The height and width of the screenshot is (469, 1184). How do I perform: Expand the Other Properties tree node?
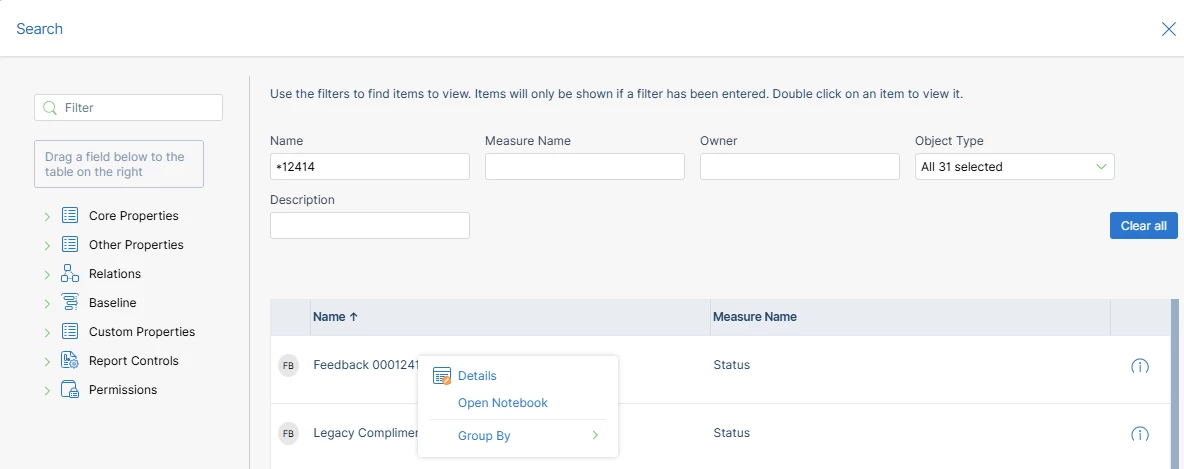click(47, 245)
